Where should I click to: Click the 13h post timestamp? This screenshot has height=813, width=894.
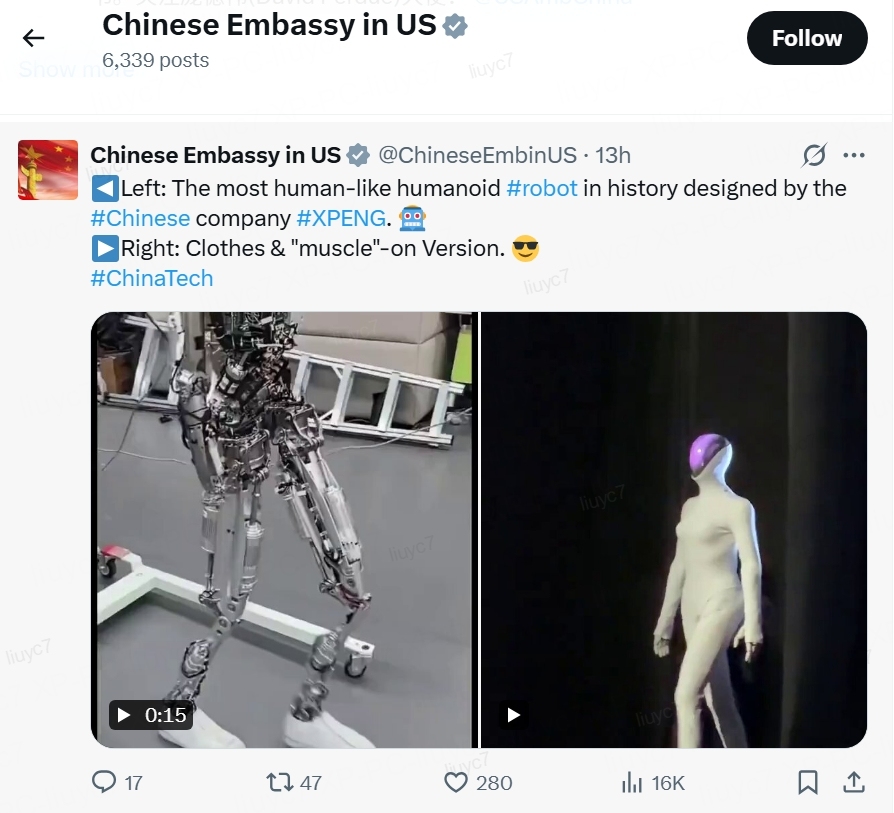pyautogui.click(x=613, y=155)
